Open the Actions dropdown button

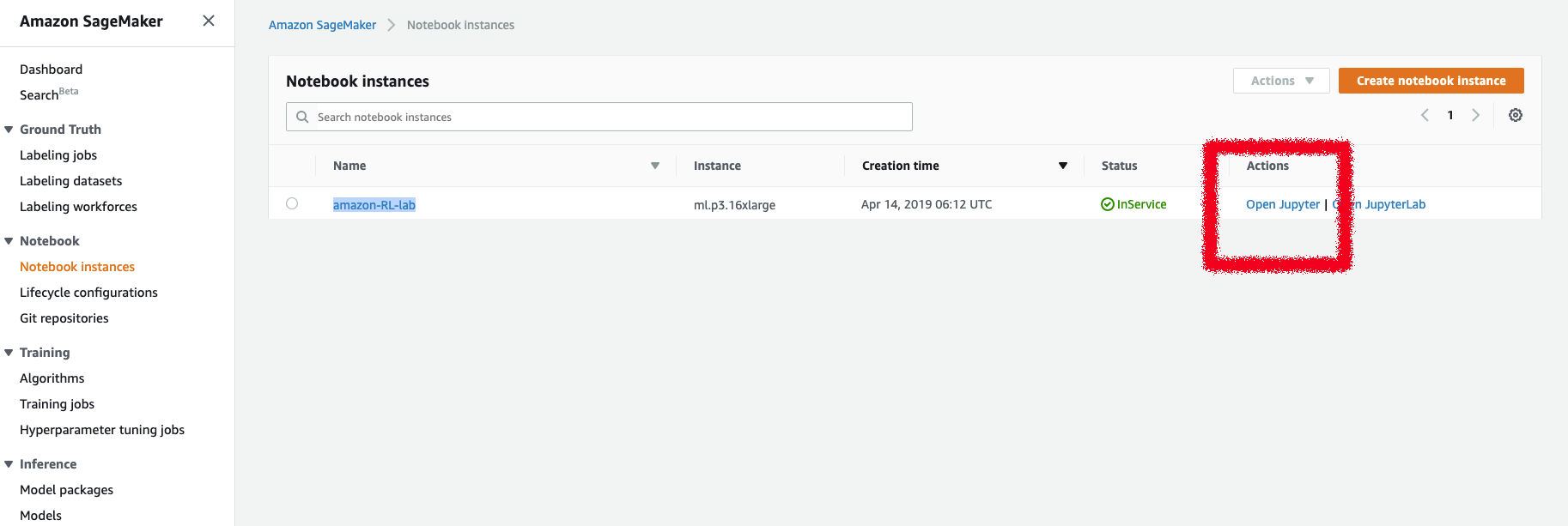click(x=1281, y=81)
